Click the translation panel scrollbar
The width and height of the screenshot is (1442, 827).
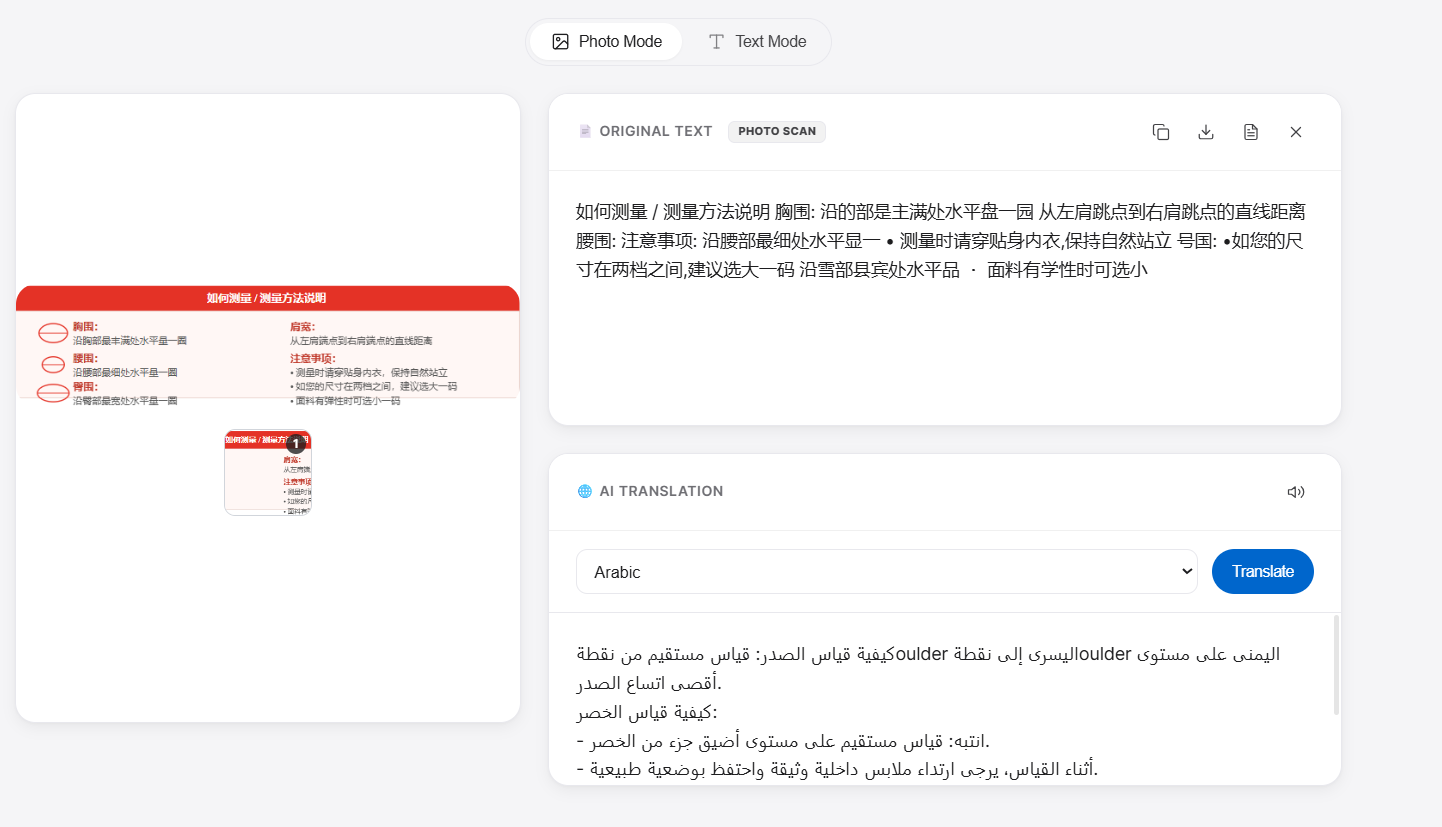(x=1336, y=665)
